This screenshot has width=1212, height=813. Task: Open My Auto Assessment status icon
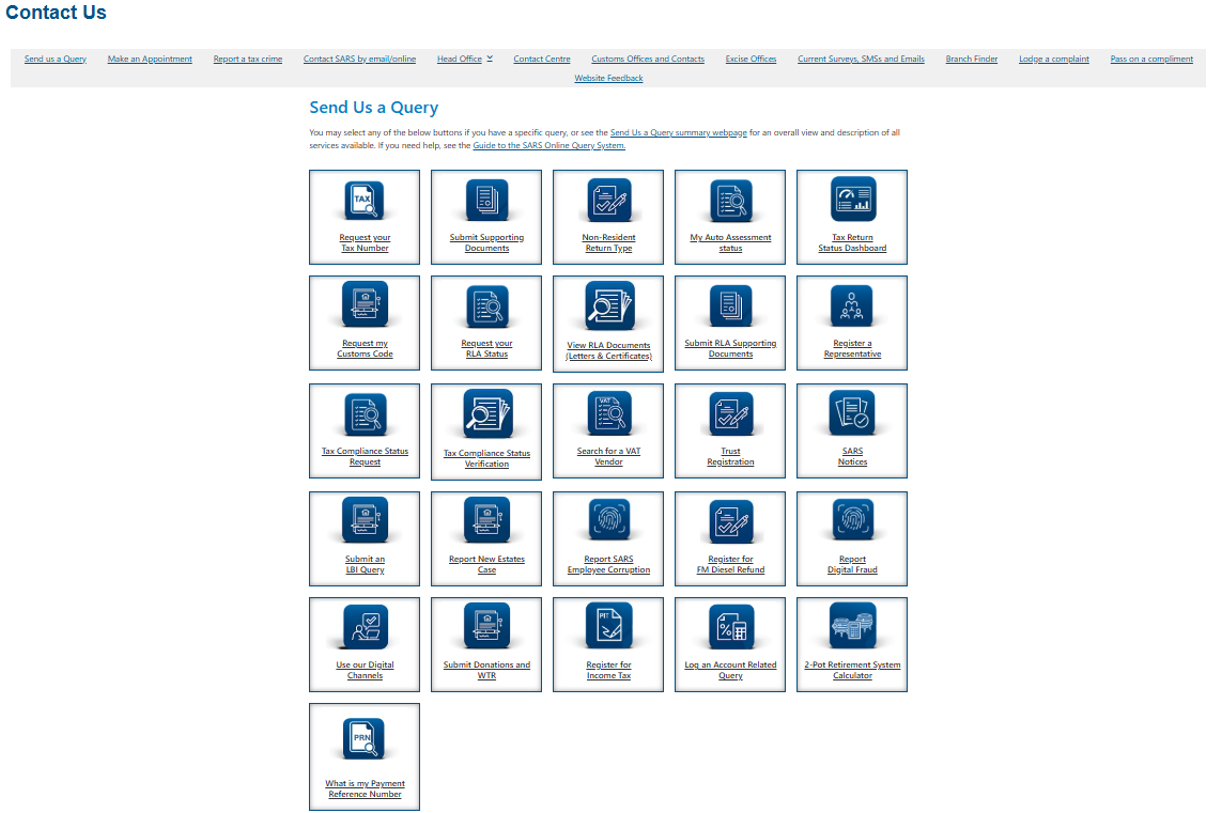coord(731,200)
